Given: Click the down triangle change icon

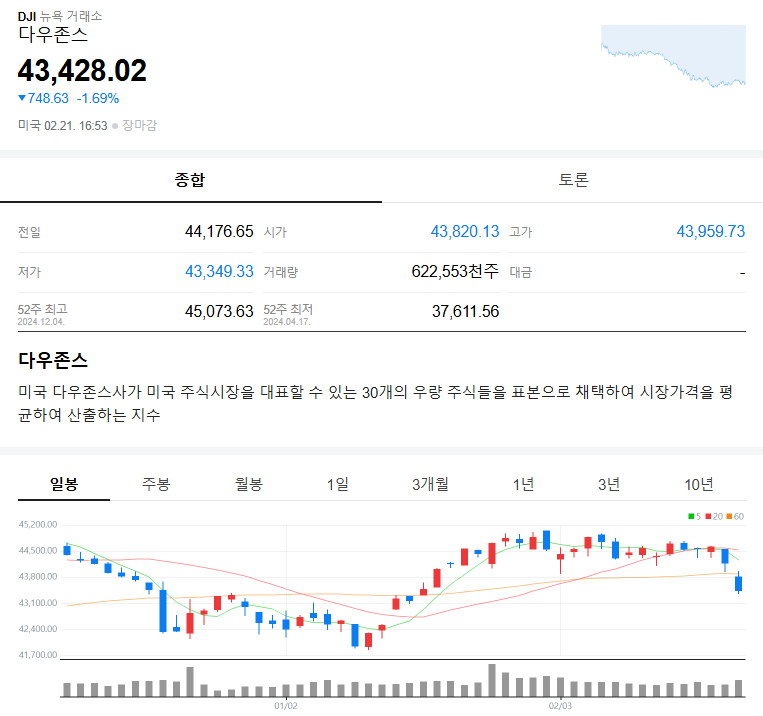Looking at the screenshot, I should coord(22,98).
